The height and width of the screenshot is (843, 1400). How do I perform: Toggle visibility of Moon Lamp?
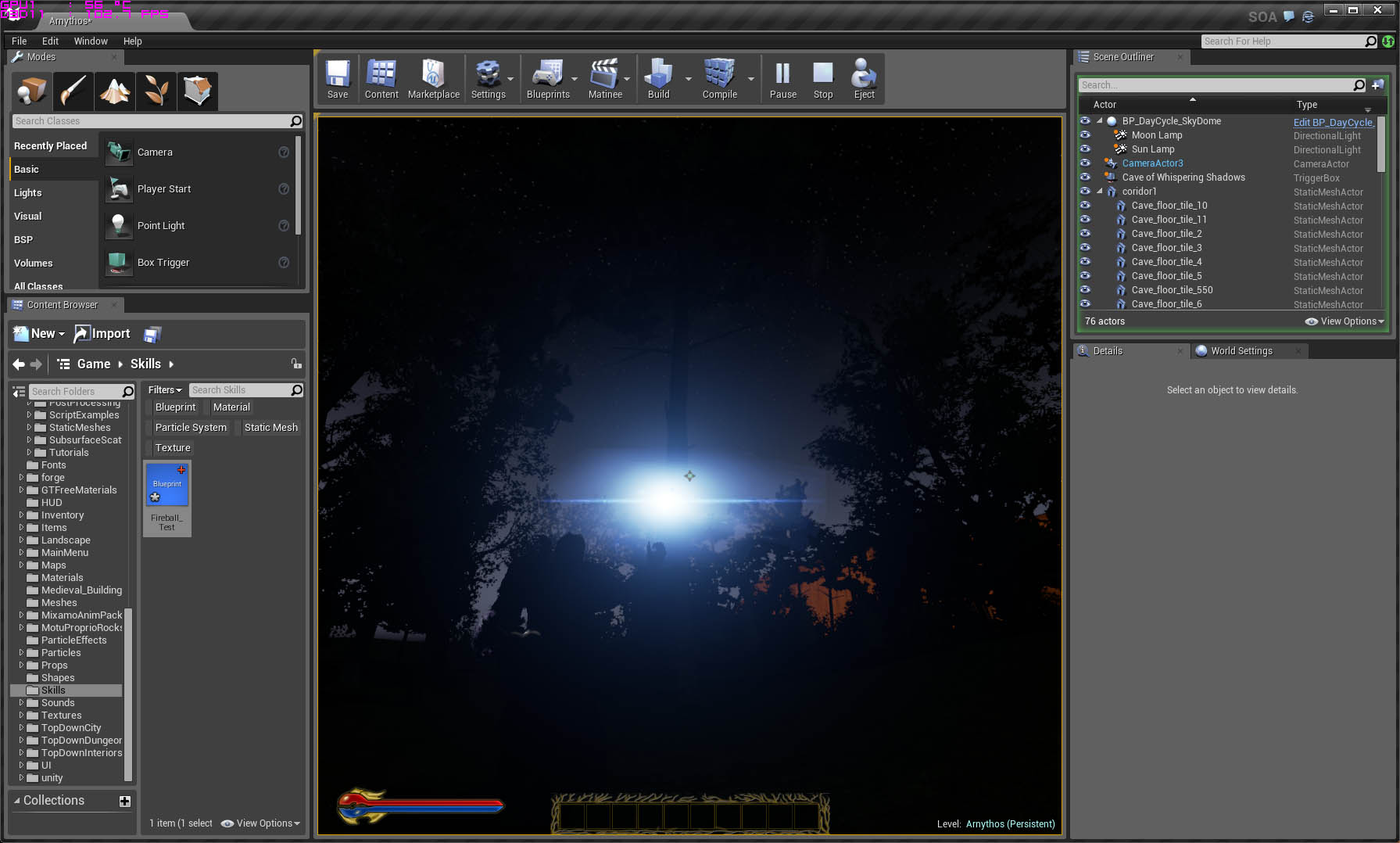pyautogui.click(x=1085, y=135)
